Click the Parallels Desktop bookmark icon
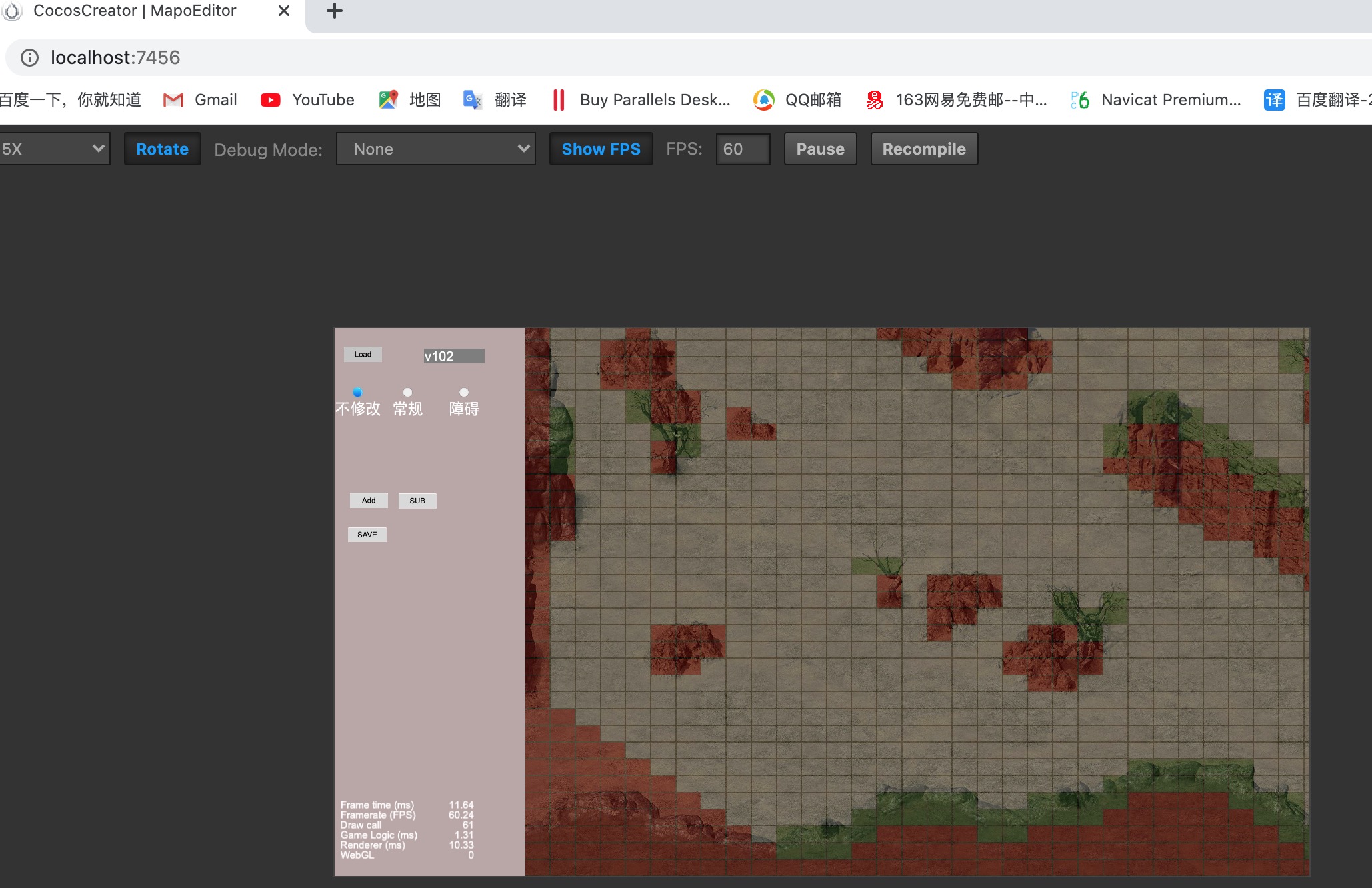The width and height of the screenshot is (1372, 888). pyautogui.click(x=559, y=100)
